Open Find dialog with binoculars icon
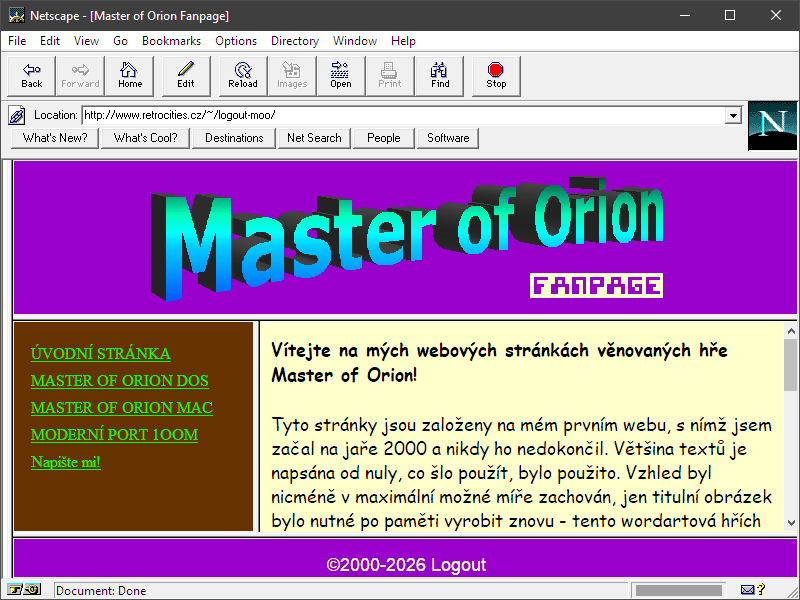 coord(440,75)
